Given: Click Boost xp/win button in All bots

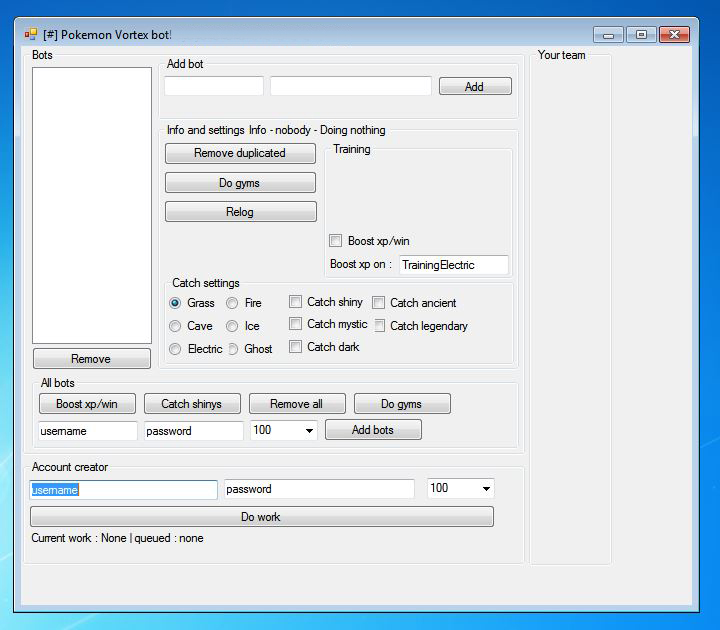Looking at the screenshot, I should click(x=87, y=404).
